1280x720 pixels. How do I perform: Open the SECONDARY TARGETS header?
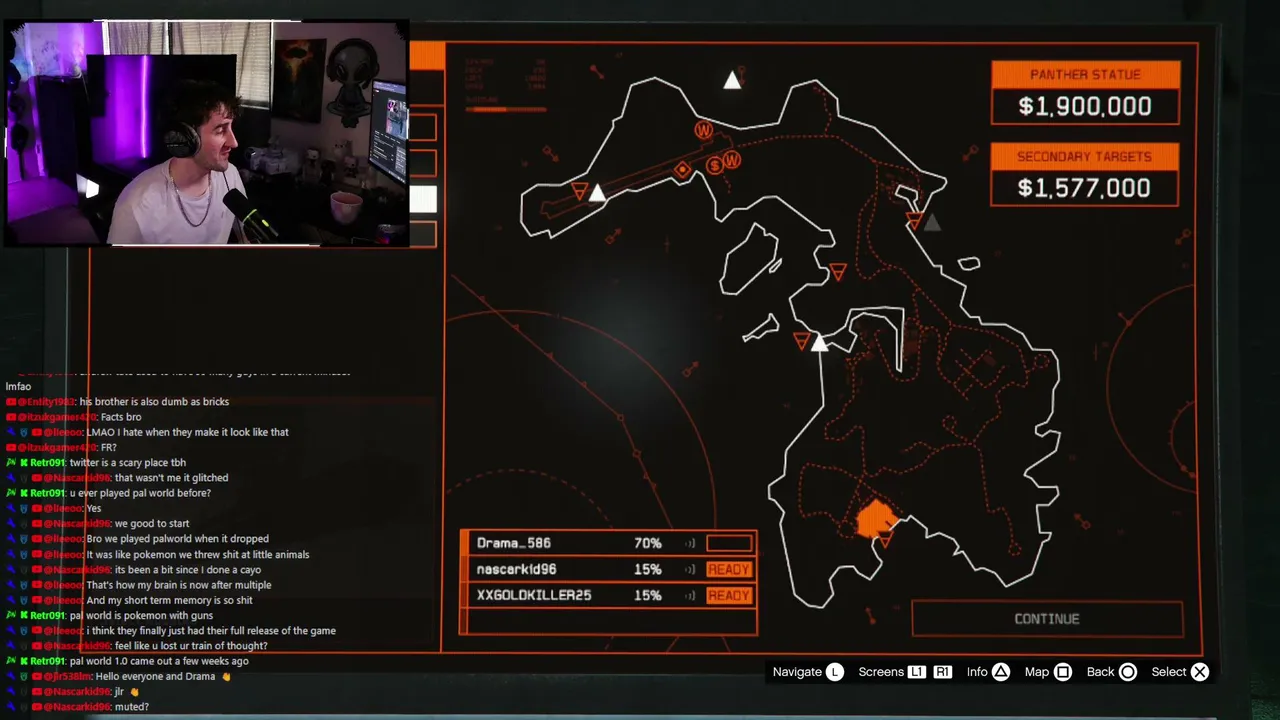pyautogui.click(x=1084, y=156)
